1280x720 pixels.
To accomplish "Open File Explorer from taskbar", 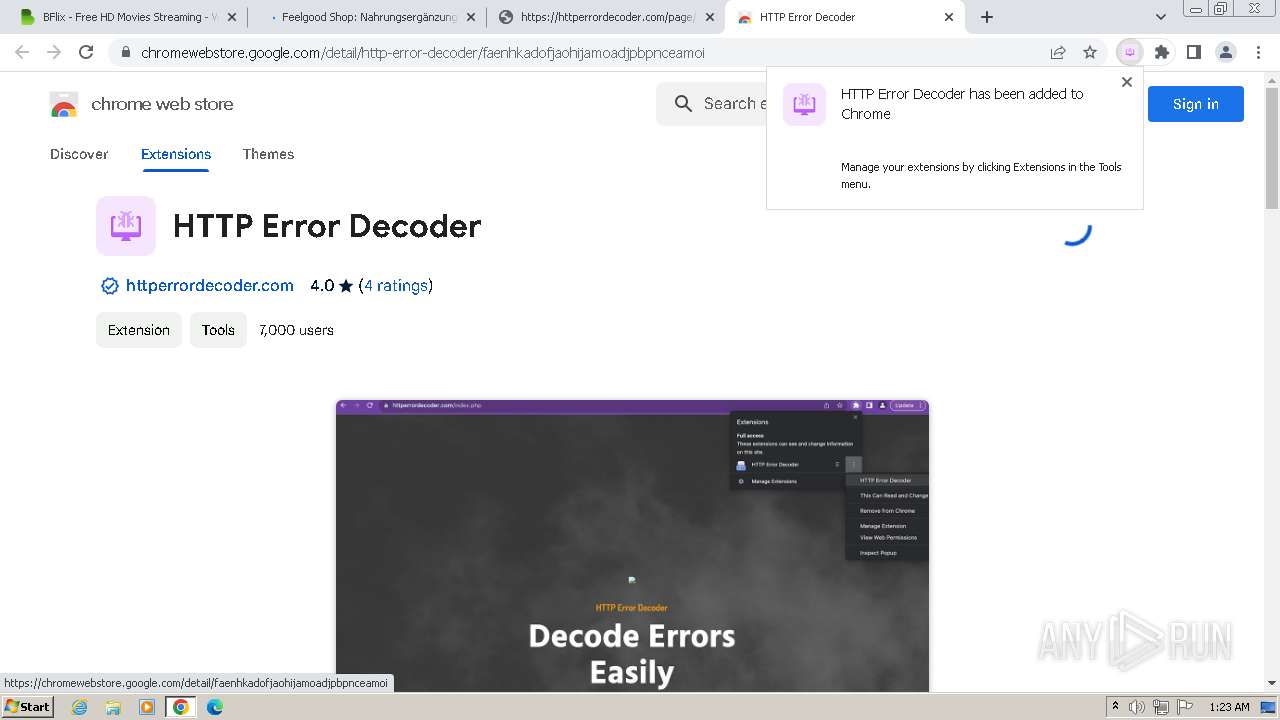I will tap(113, 707).
